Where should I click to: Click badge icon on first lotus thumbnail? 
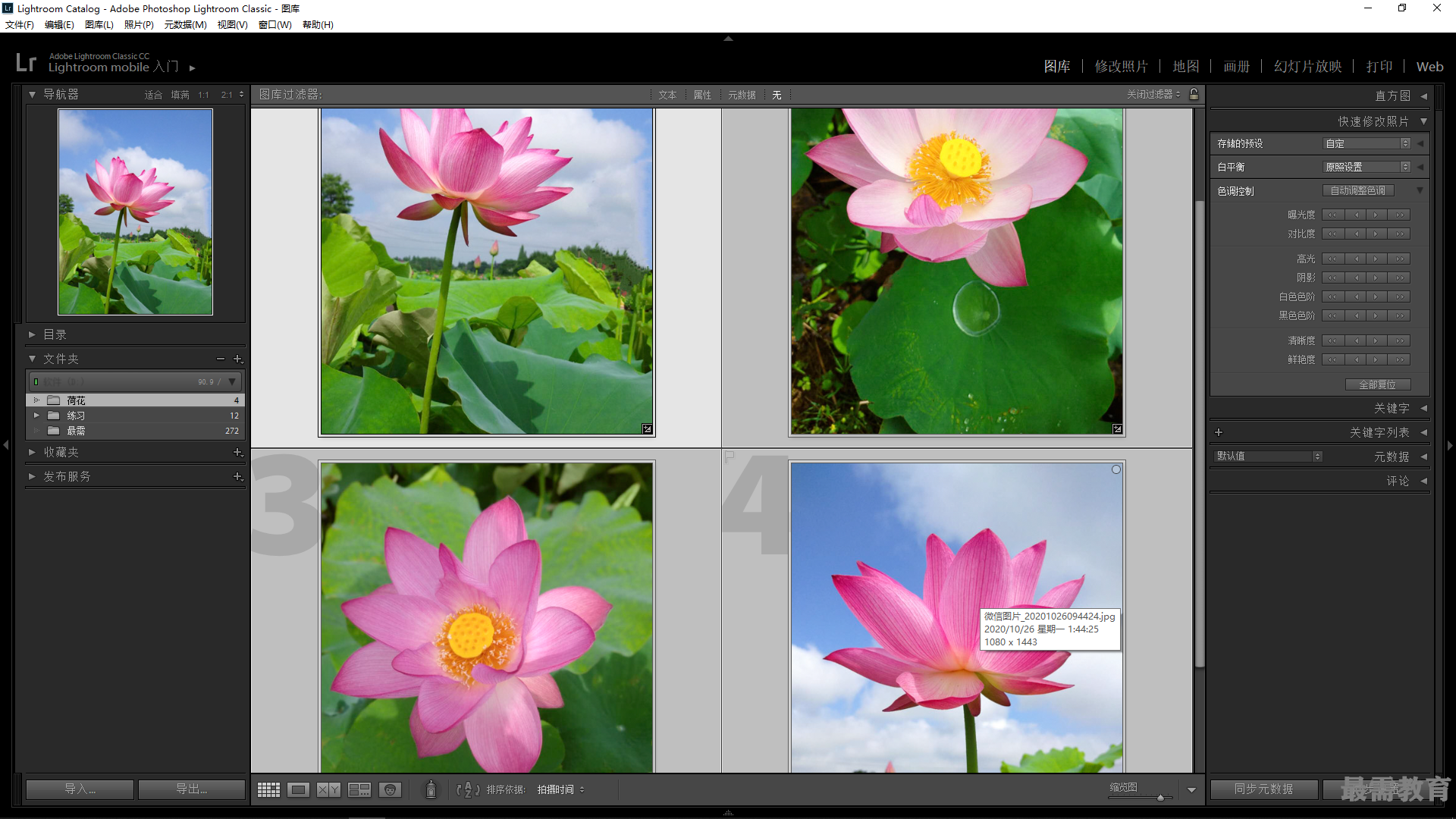[647, 428]
